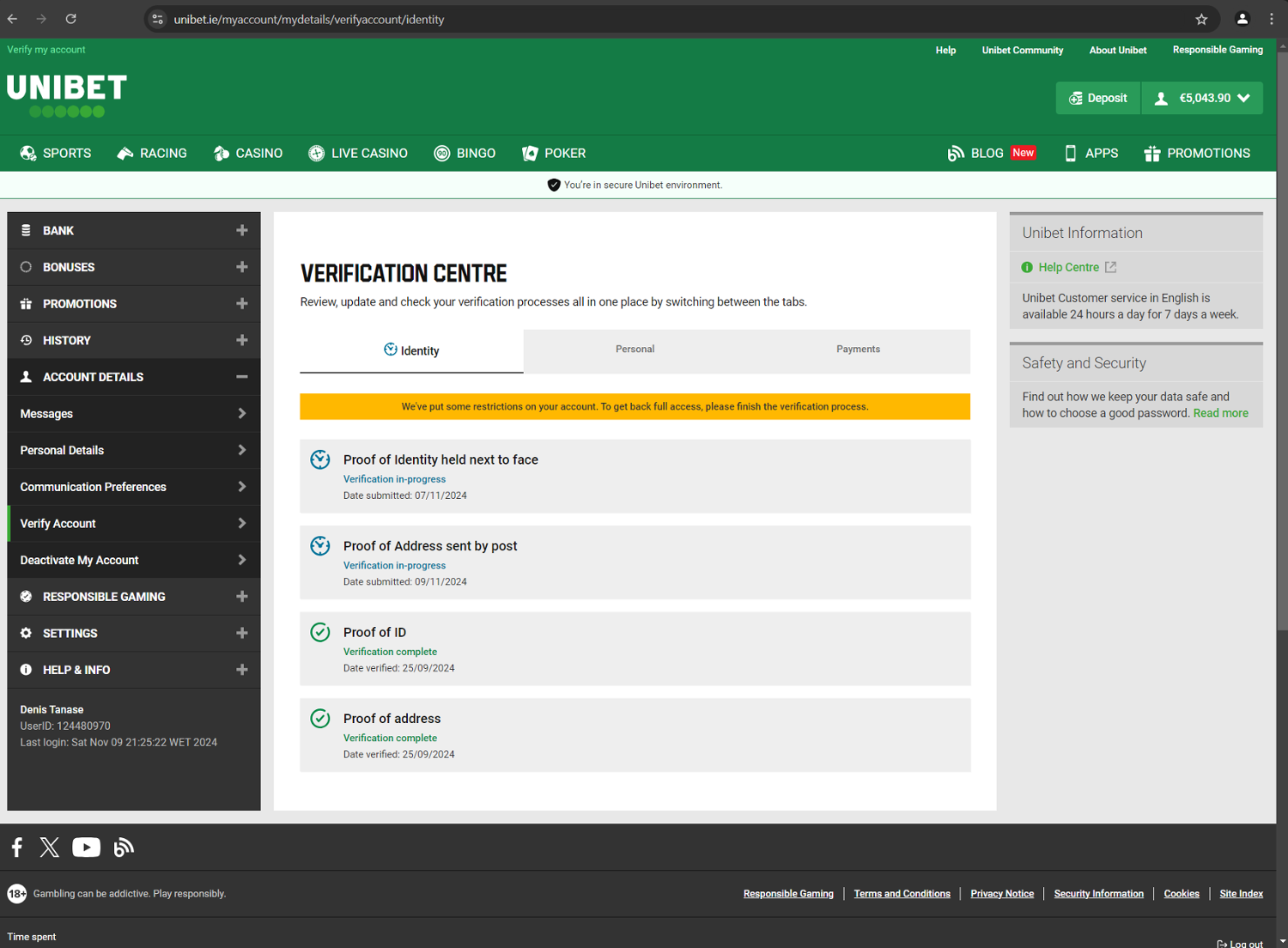Open the Promotions top navigation item

[x=1197, y=153]
